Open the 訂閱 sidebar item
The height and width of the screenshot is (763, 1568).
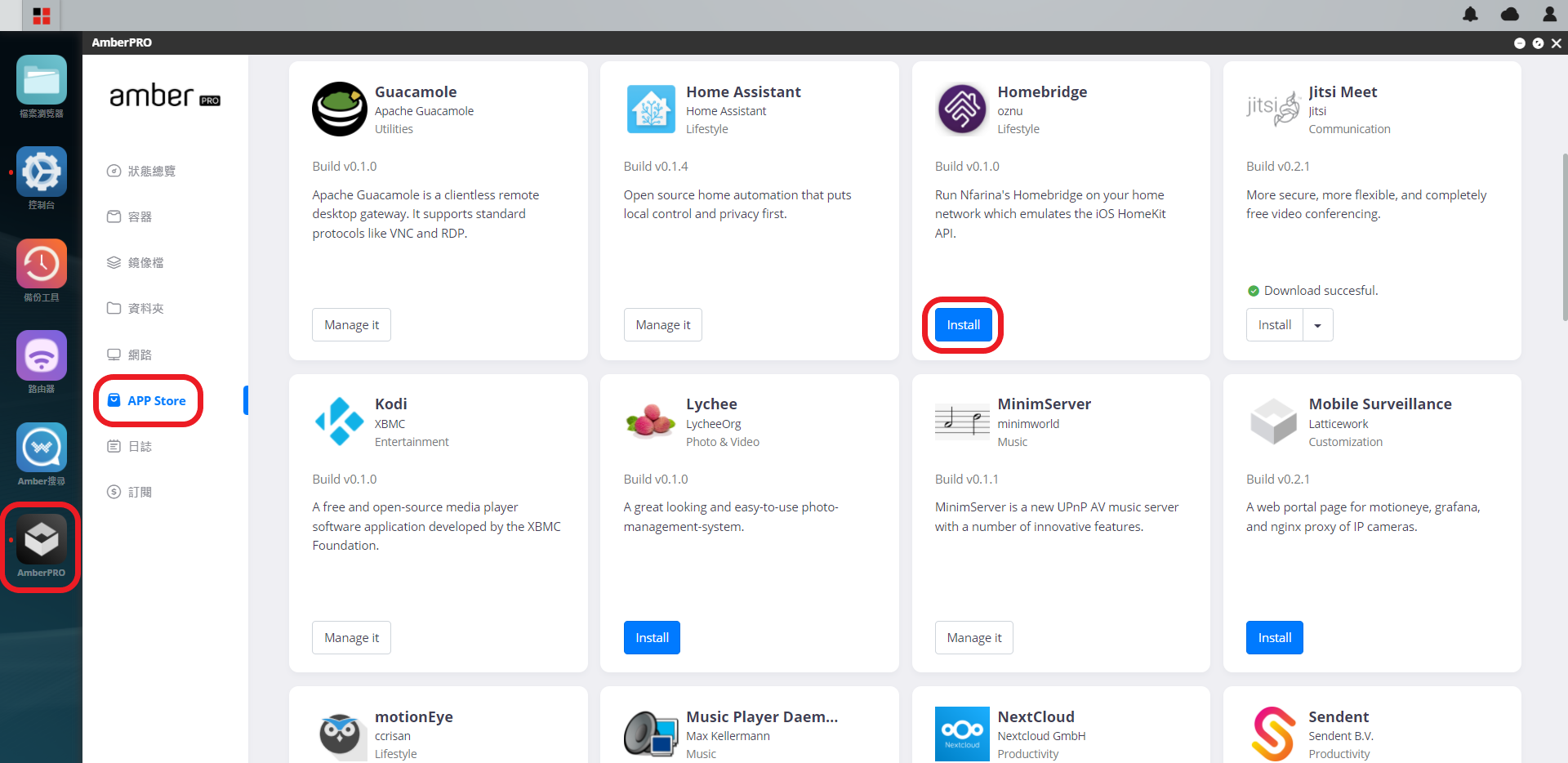pyautogui.click(x=130, y=492)
